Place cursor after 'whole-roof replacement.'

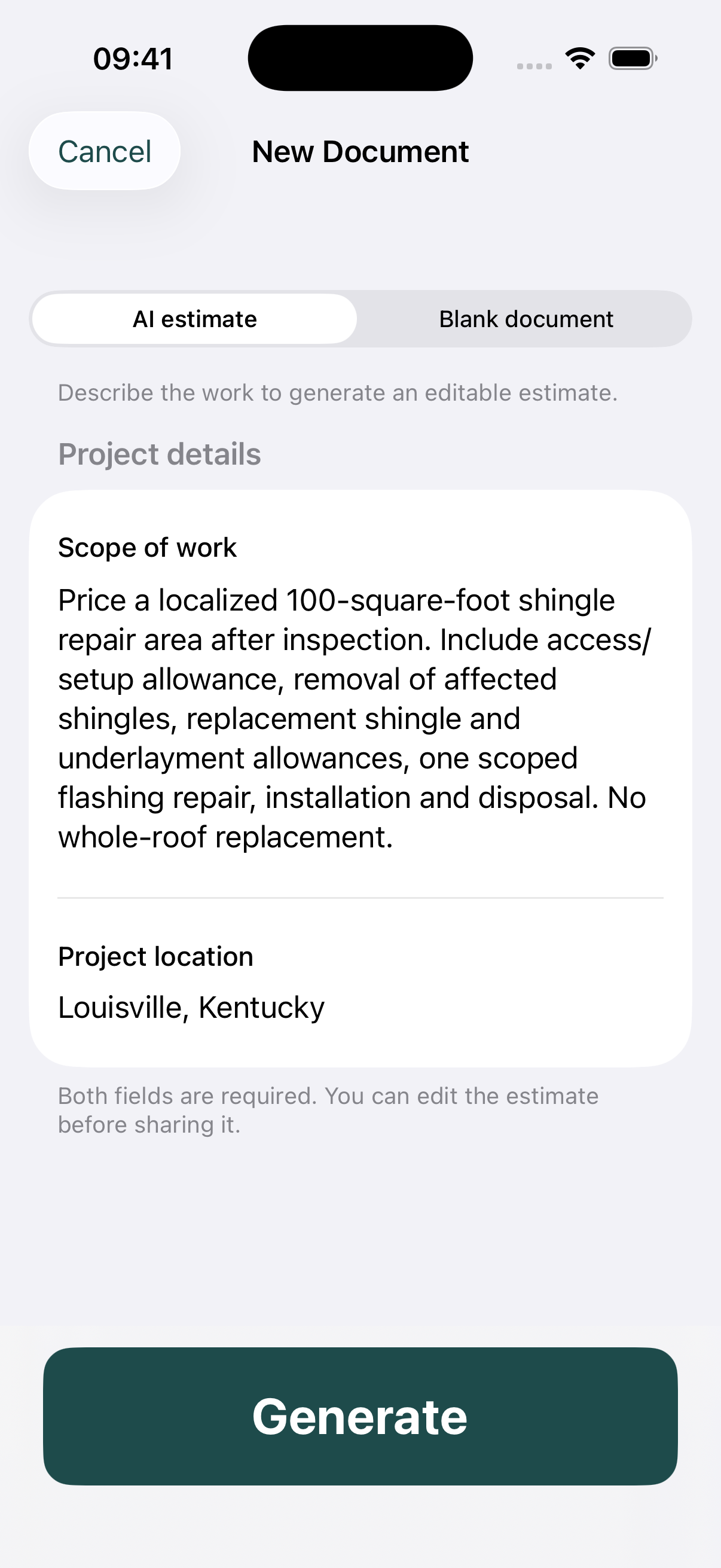tap(394, 838)
